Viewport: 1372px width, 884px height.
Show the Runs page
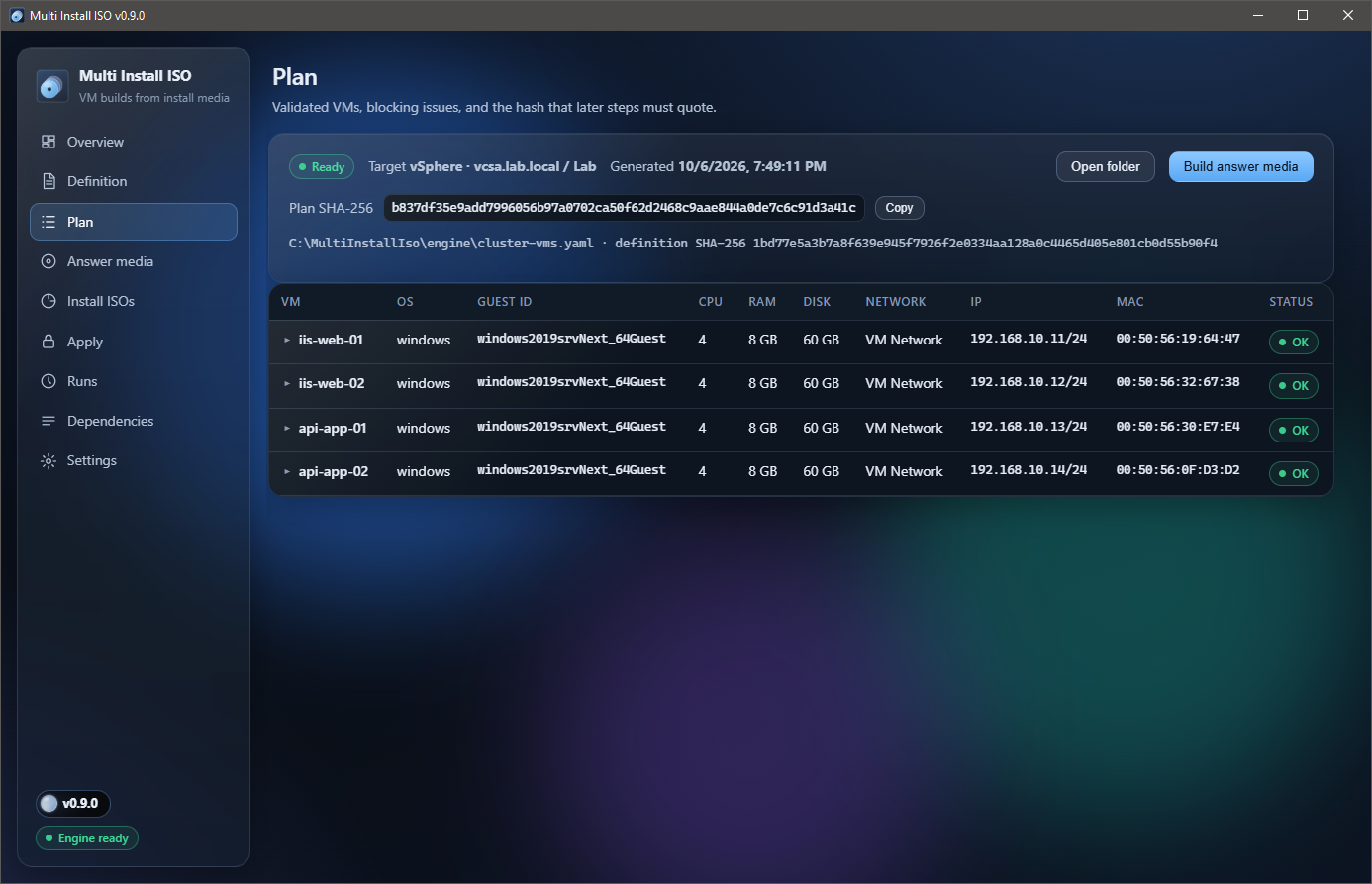click(134, 381)
